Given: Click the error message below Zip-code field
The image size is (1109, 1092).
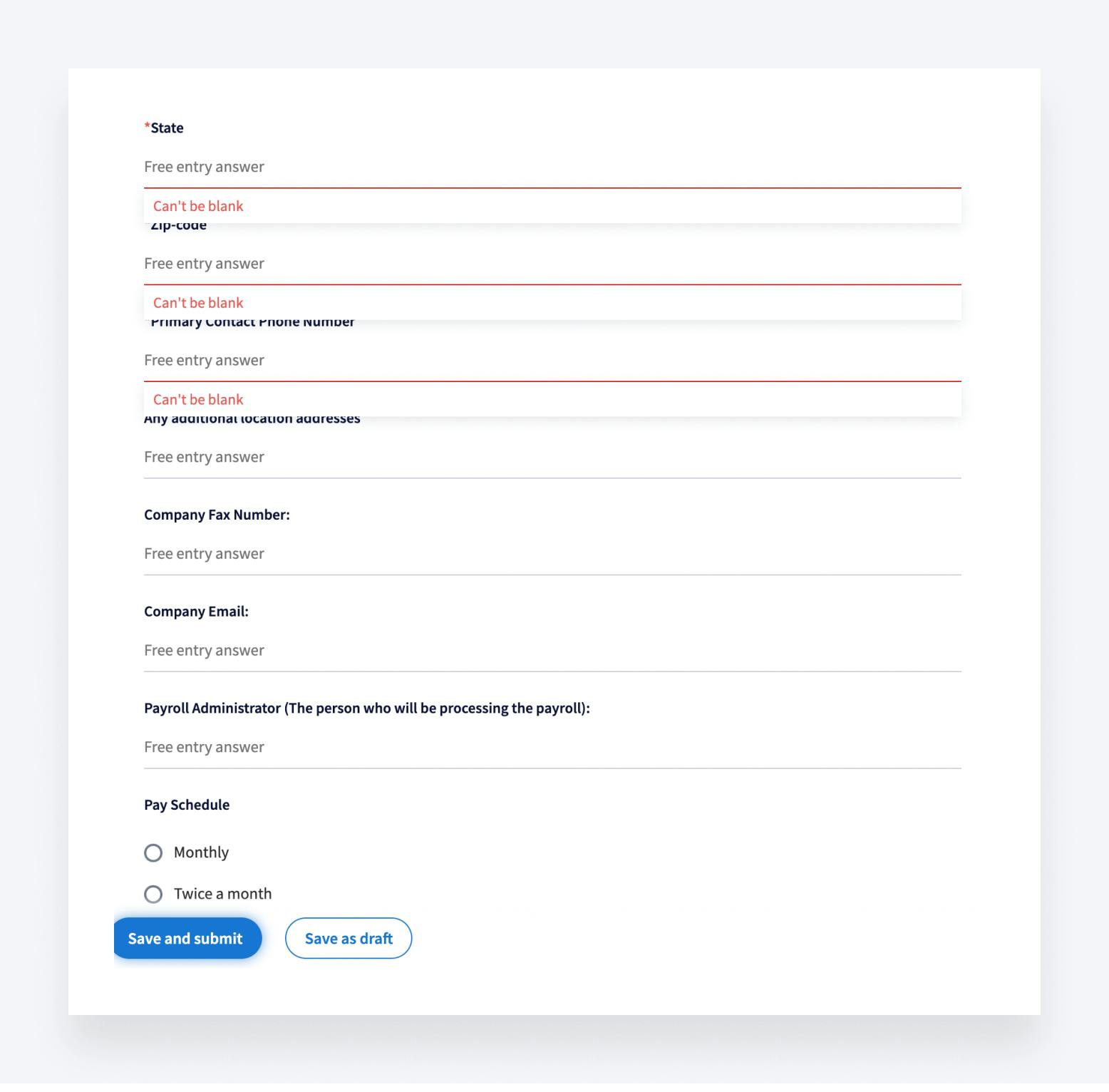Looking at the screenshot, I should pyautogui.click(x=198, y=304).
